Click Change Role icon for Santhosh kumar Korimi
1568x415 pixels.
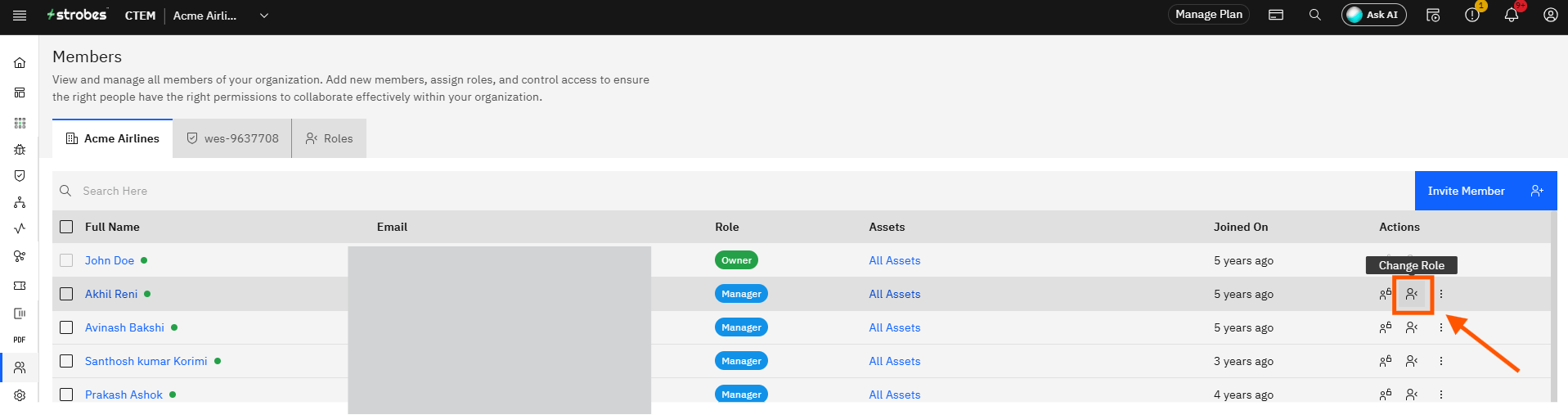click(x=1412, y=361)
